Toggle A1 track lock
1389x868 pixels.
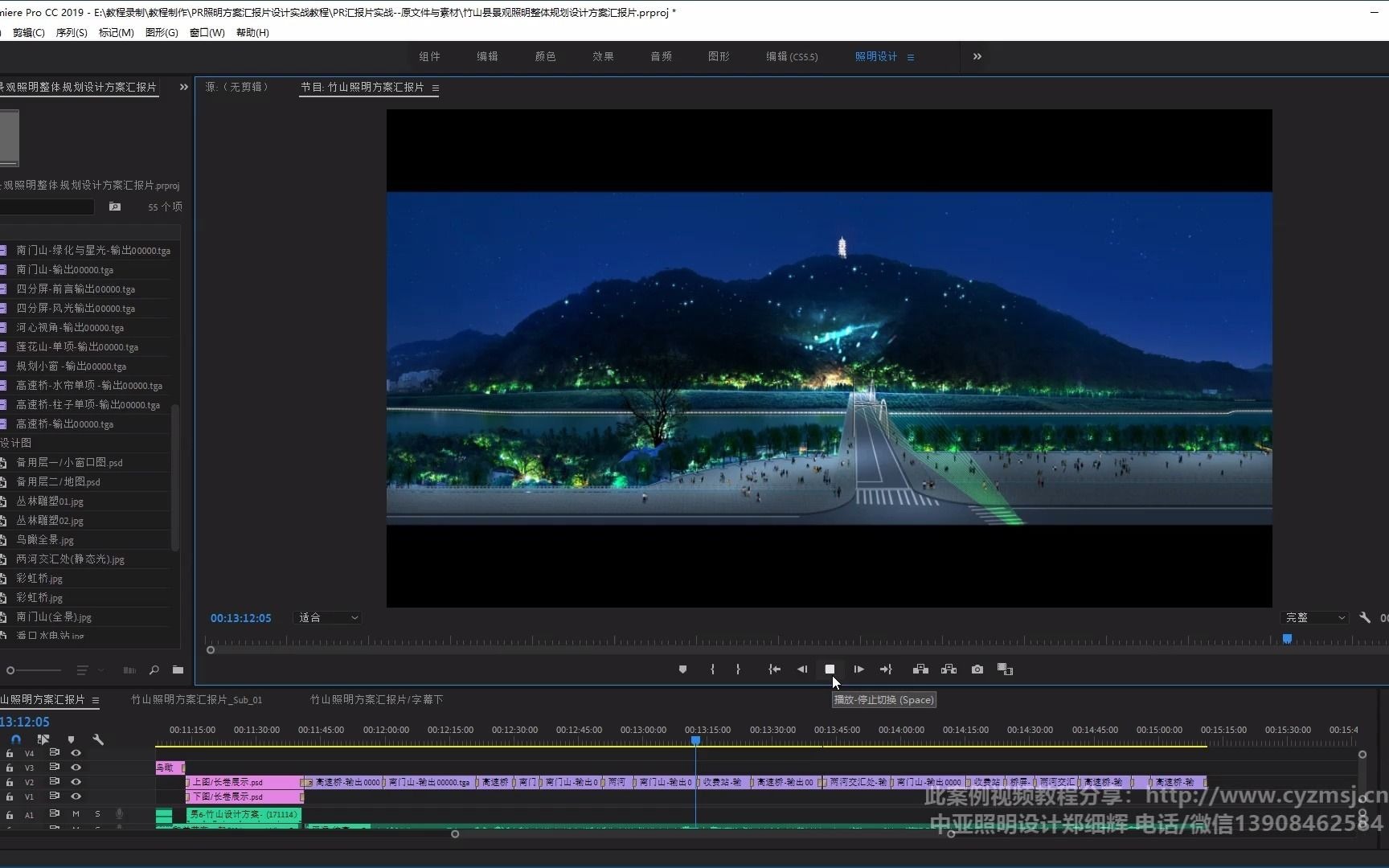[x=10, y=814]
